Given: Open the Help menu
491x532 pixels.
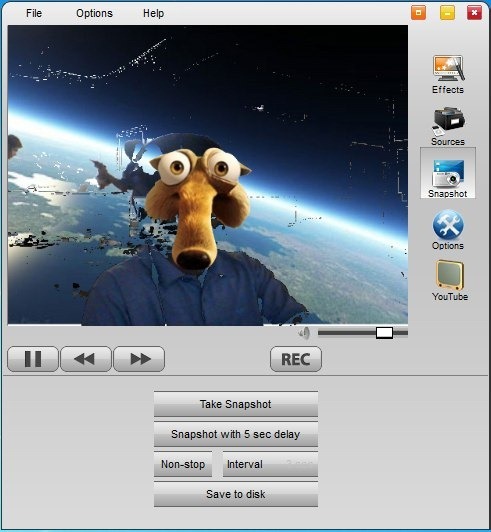Looking at the screenshot, I should (x=153, y=13).
